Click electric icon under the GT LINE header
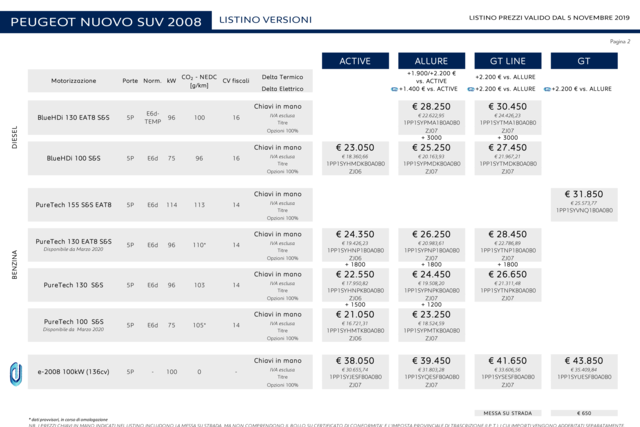 pos(471,89)
